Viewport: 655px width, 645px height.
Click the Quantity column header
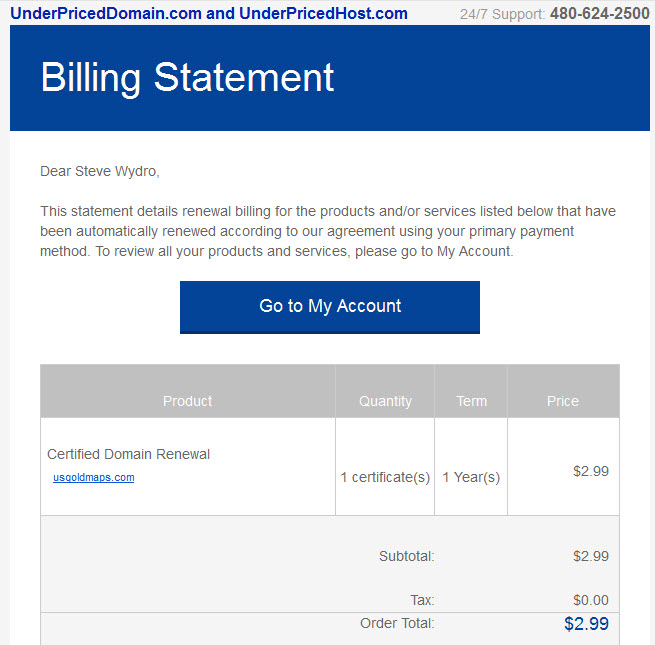tap(385, 401)
